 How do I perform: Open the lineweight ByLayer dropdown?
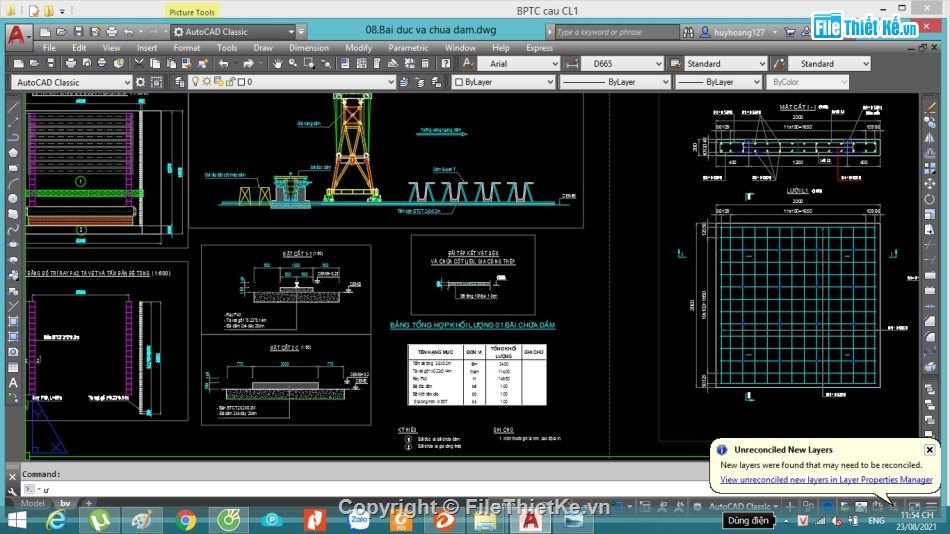pos(719,82)
